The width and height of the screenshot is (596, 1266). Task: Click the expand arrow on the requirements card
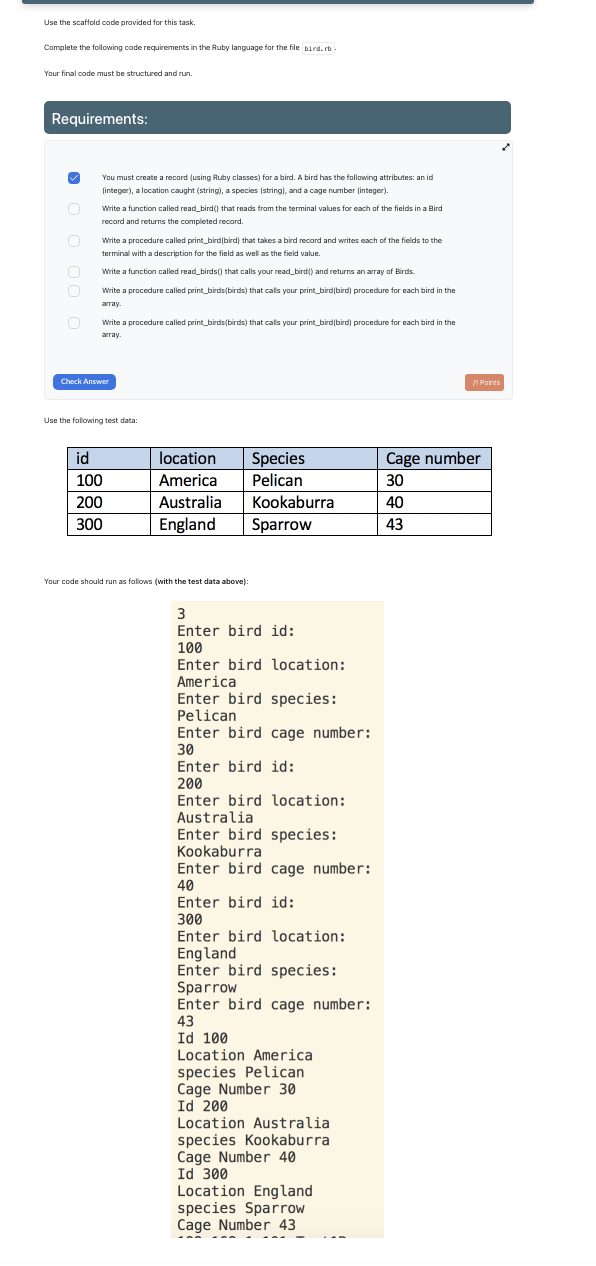click(x=505, y=147)
